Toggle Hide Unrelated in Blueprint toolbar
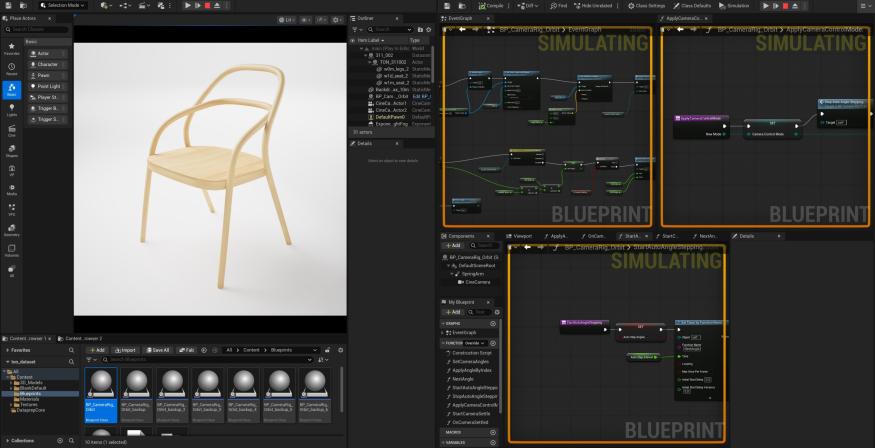The image size is (875, 448). (x=593, y=6)
